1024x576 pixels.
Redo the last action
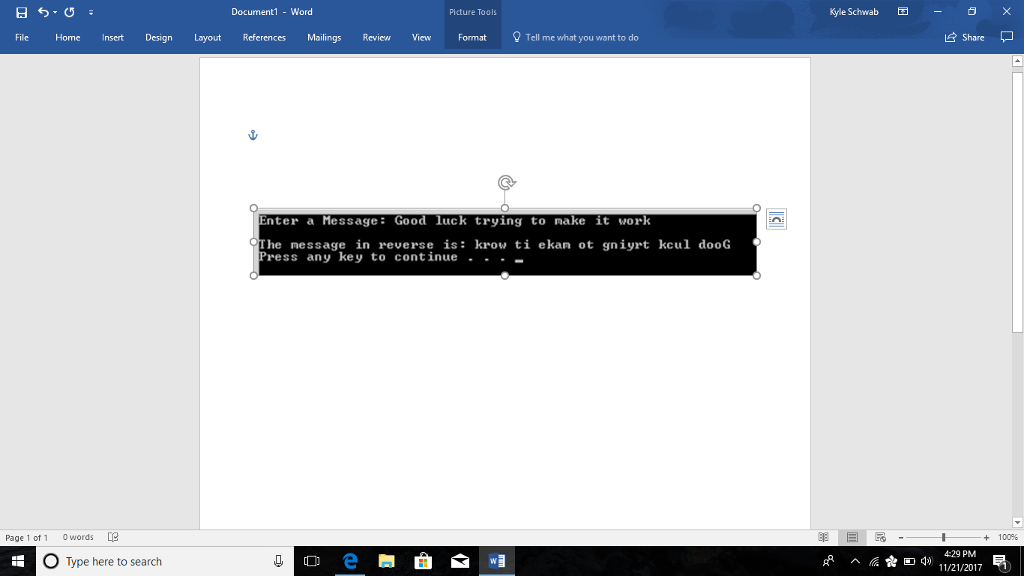[x=68, y=11]
